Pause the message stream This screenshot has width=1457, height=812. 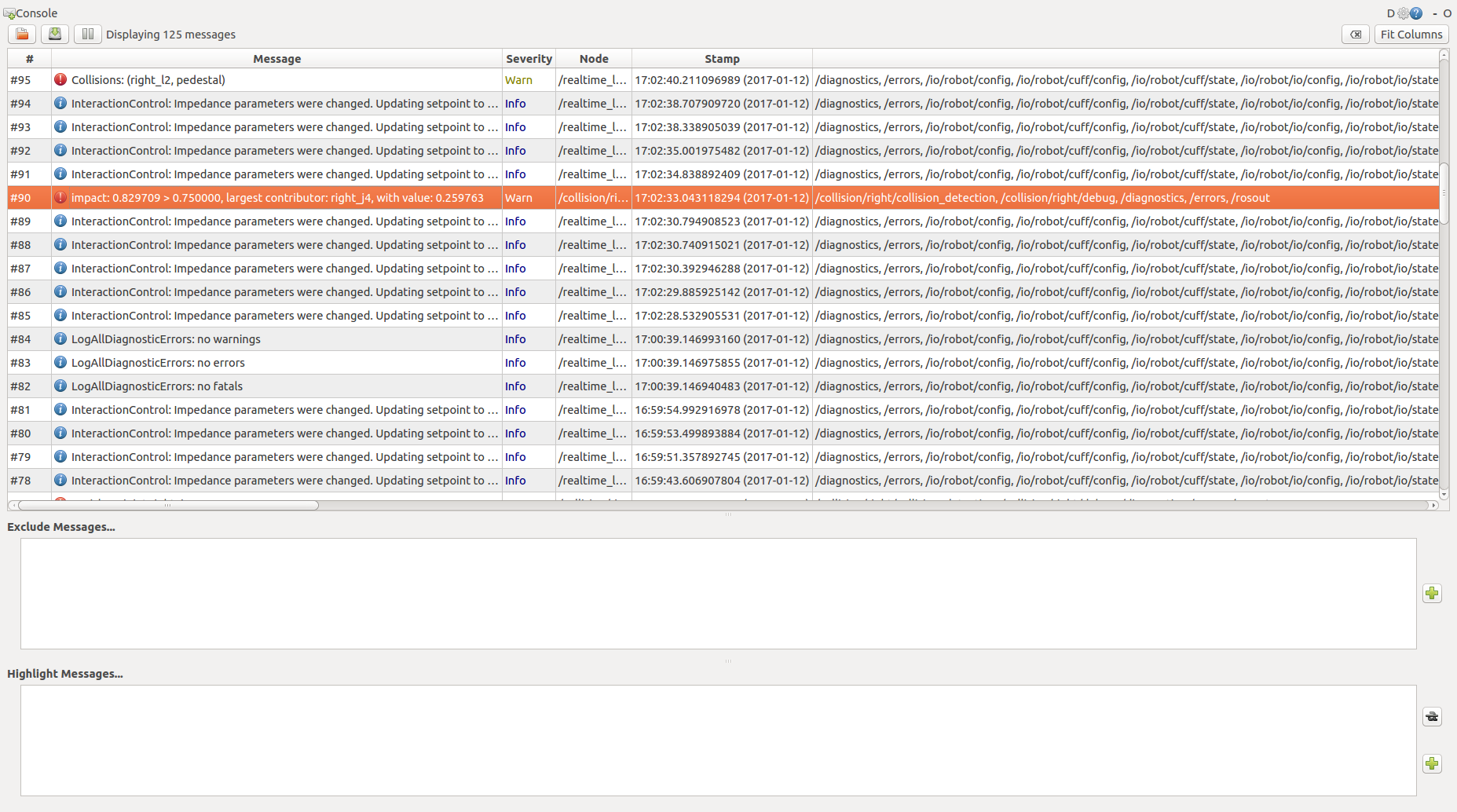[88, 35]
